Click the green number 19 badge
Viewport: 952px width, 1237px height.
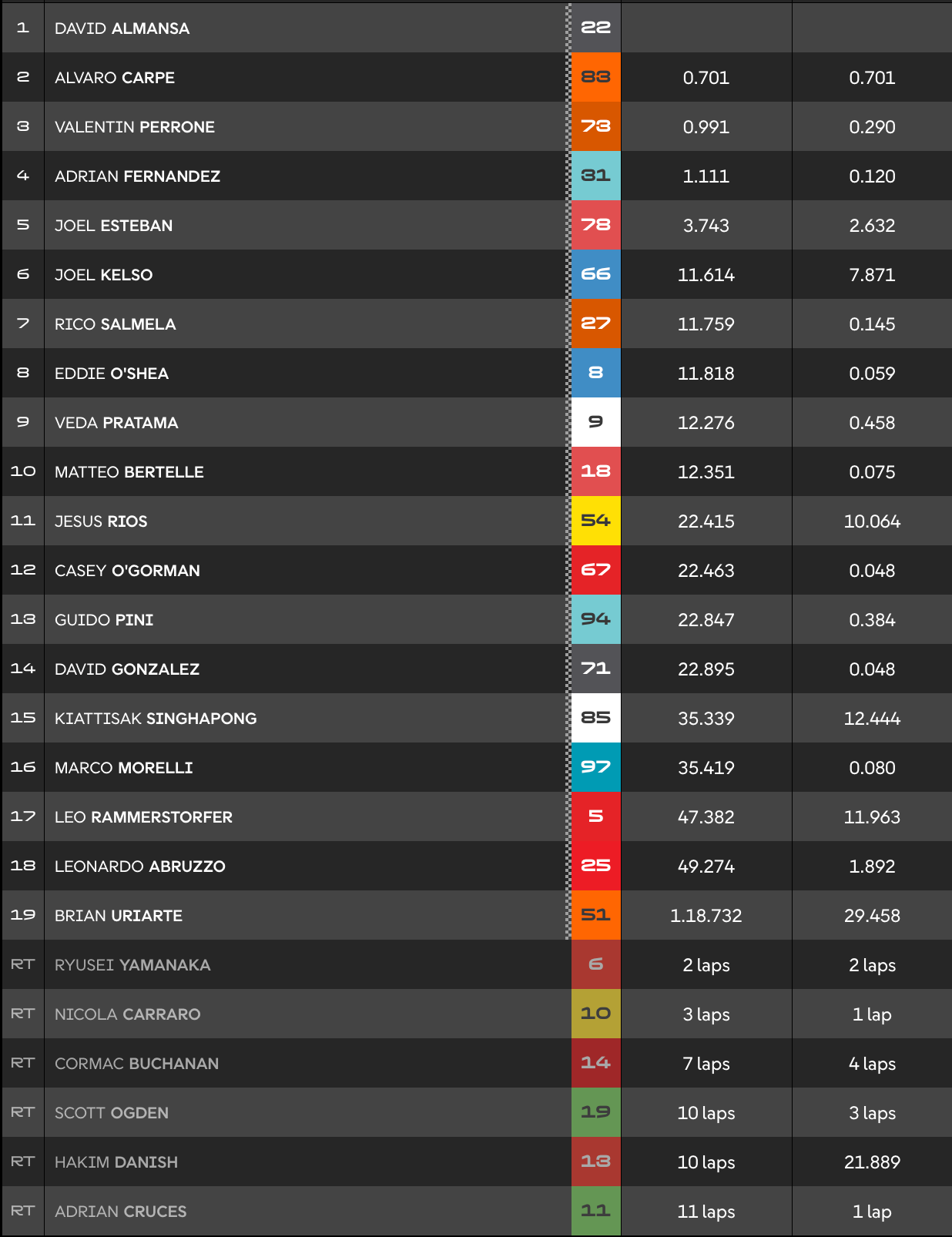click(595, 1112)
